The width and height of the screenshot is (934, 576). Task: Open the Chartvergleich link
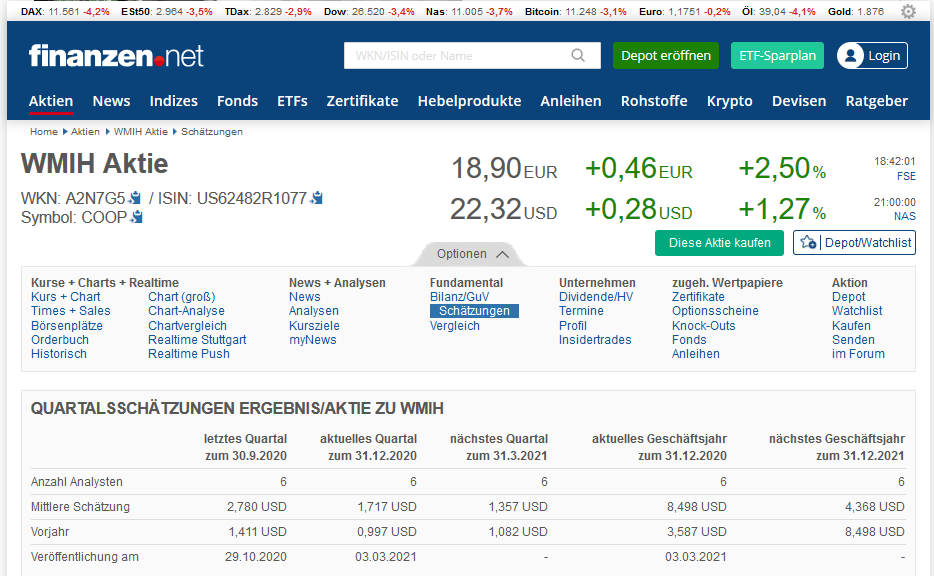coord(188,326)
